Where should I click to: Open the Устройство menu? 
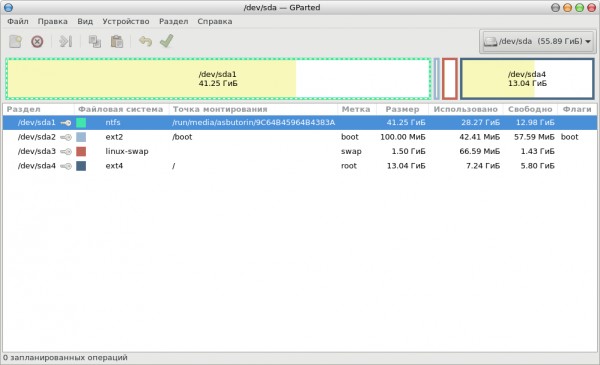point(126,21)
